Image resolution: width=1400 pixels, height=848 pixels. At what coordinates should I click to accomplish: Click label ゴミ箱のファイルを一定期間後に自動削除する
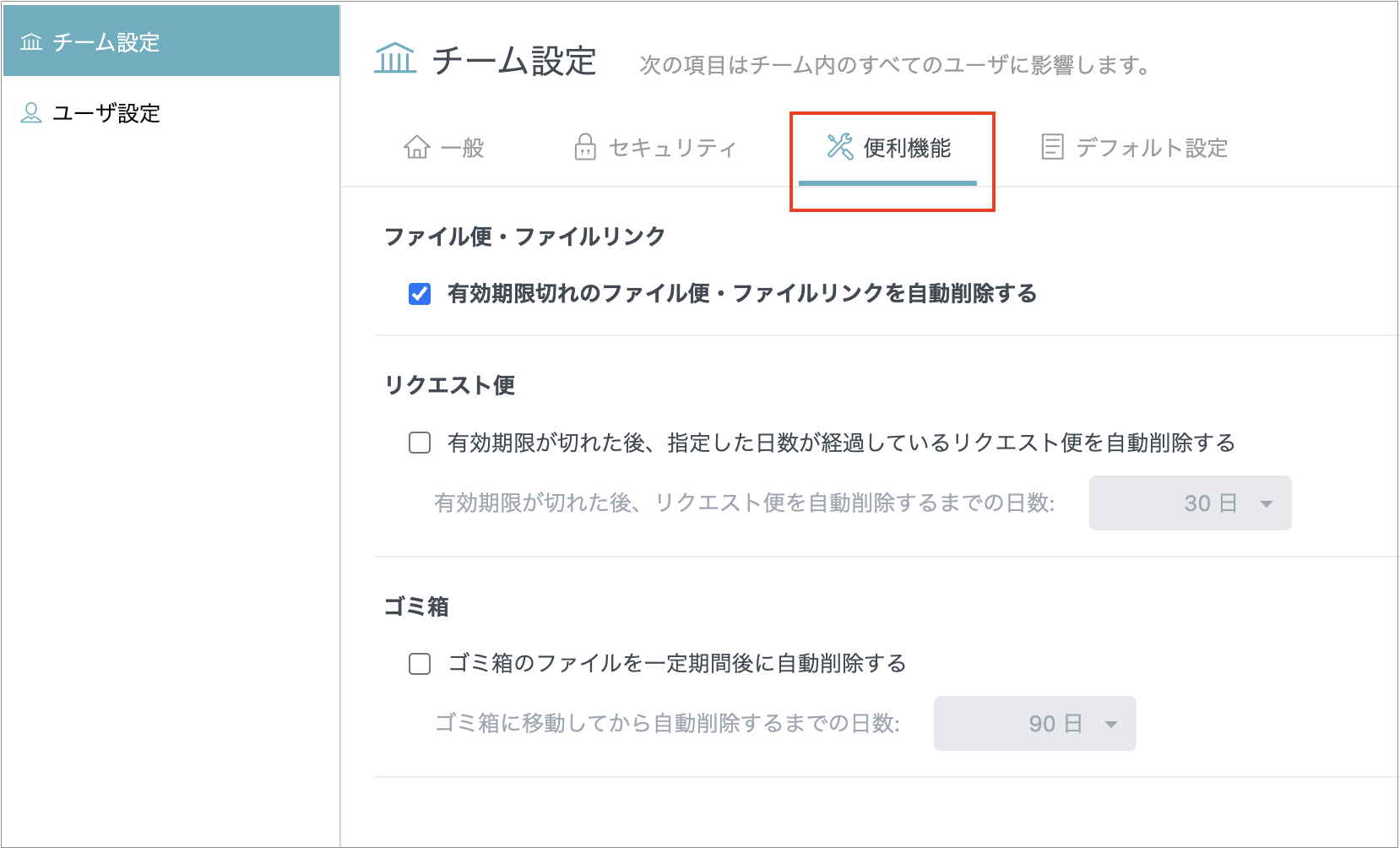click(677, 664)
